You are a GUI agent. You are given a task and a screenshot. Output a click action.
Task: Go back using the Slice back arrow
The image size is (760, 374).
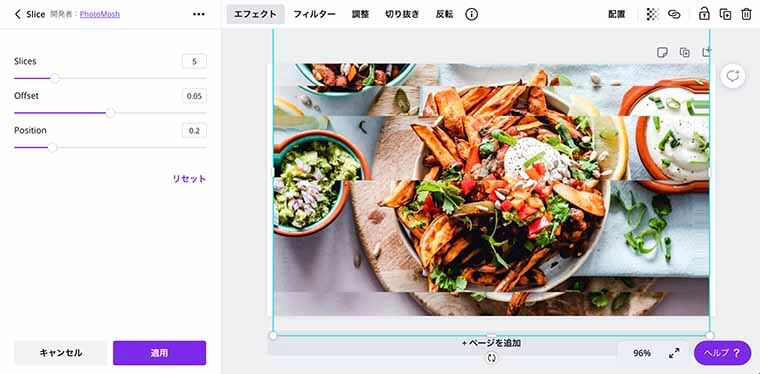(x=17, y=14)
